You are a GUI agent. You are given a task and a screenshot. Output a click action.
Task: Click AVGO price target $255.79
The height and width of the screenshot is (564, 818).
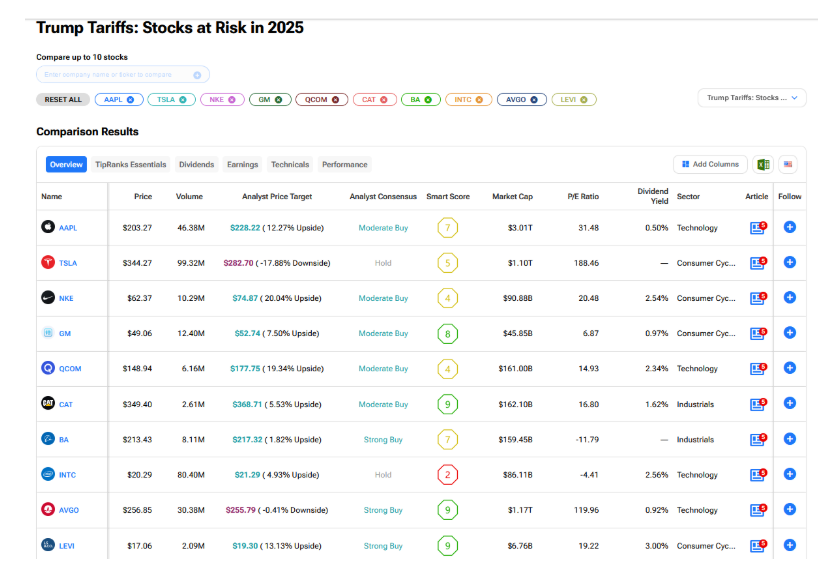pyautogui.click(x=240, y=510)
